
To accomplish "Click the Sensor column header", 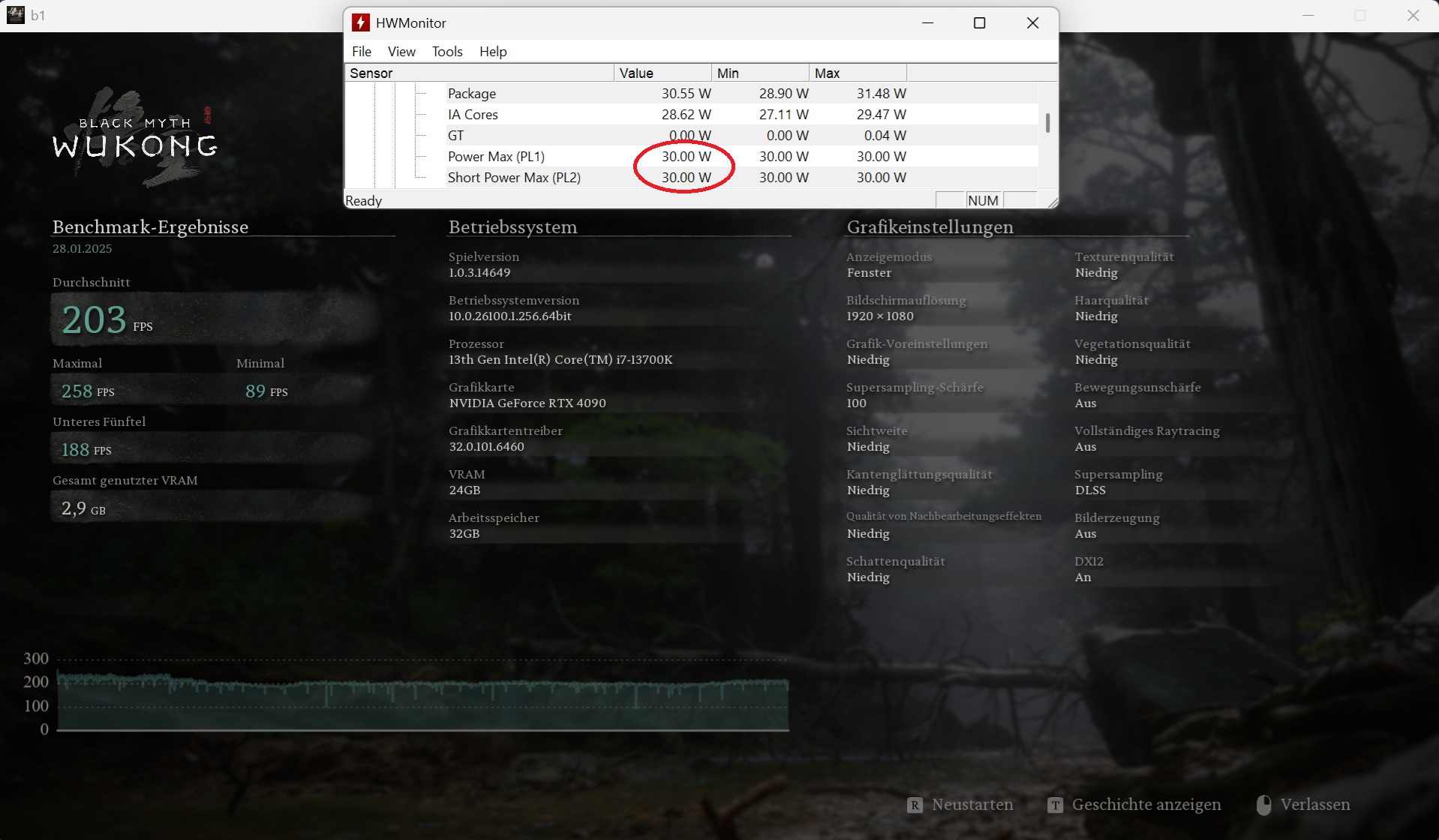I will click(x=479, y=73).
